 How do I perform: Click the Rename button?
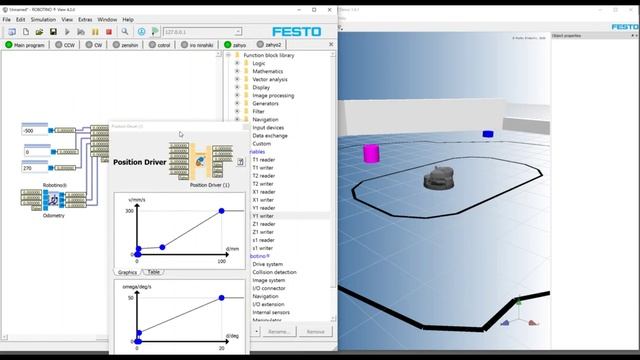(279, 331)
